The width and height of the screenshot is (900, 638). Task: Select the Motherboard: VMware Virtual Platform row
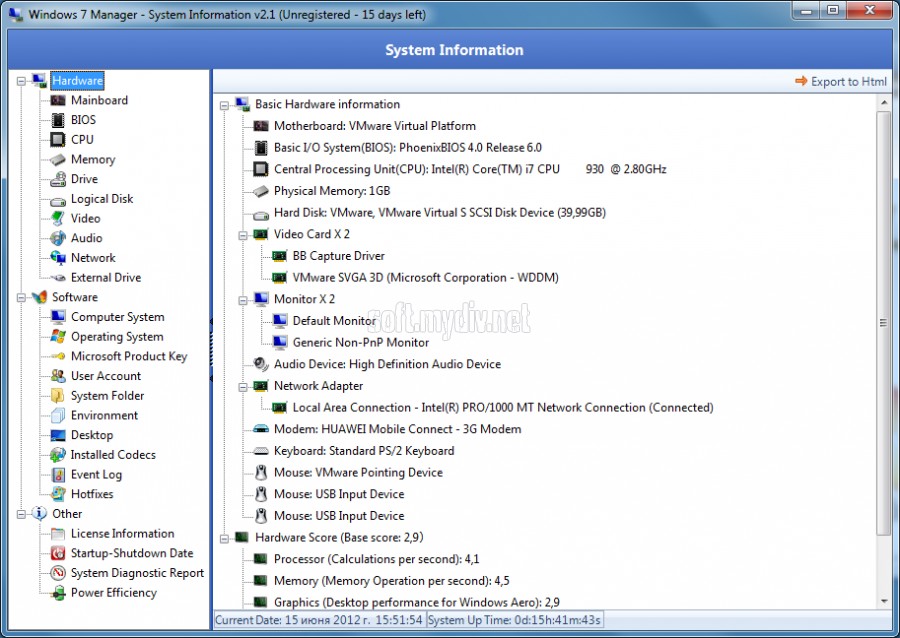(374, 126)
